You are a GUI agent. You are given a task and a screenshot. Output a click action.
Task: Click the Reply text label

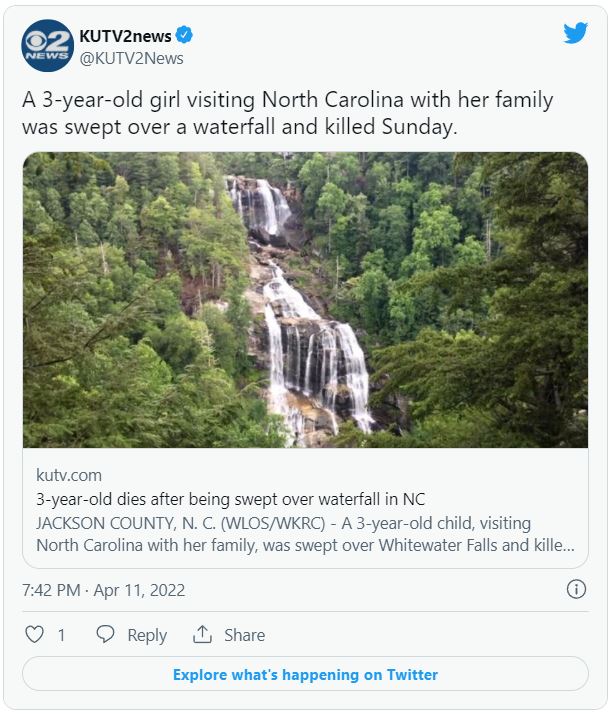pyautogui.click(x=147, y=635)
